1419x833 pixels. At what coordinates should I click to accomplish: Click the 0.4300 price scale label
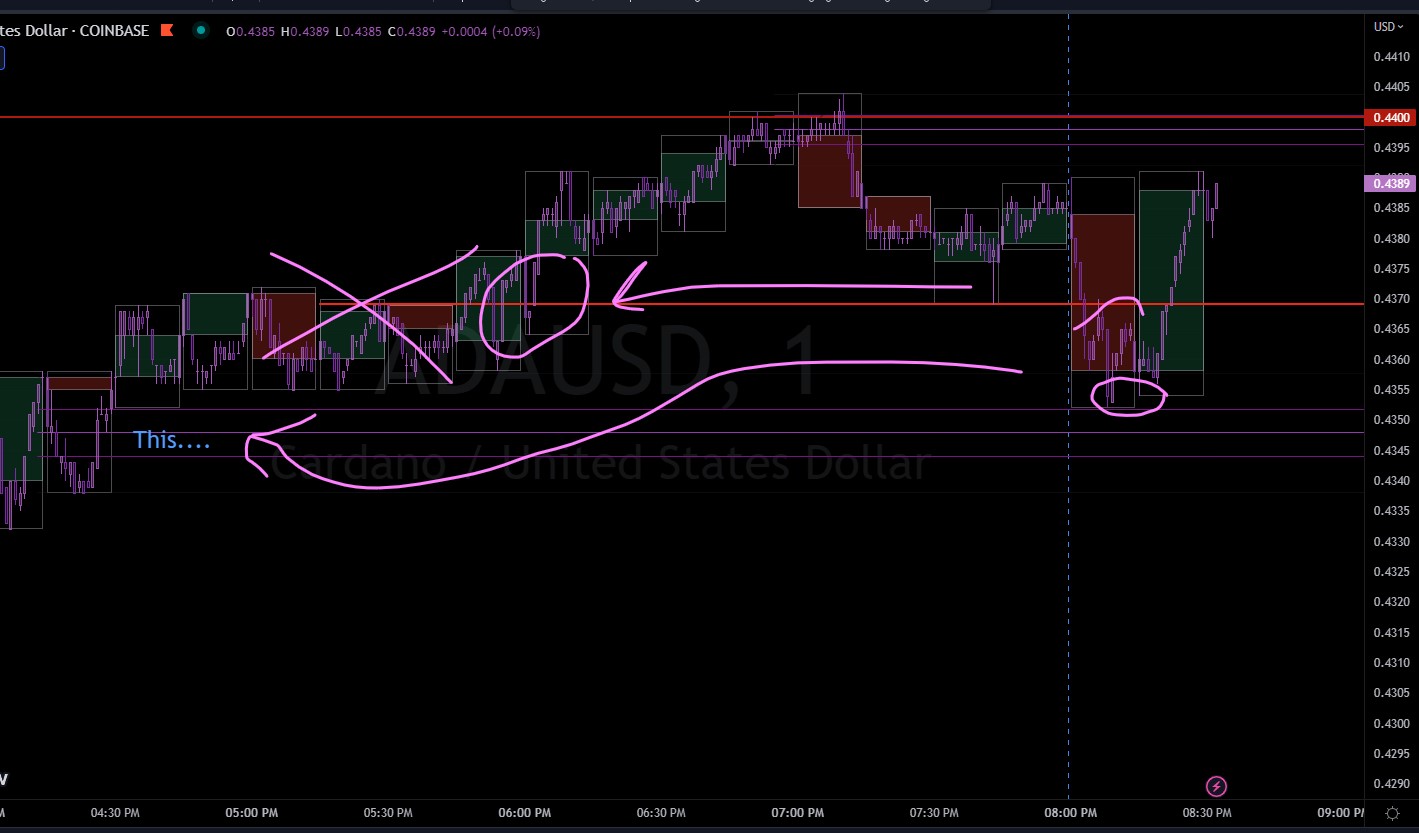(x=1391, y=723)
